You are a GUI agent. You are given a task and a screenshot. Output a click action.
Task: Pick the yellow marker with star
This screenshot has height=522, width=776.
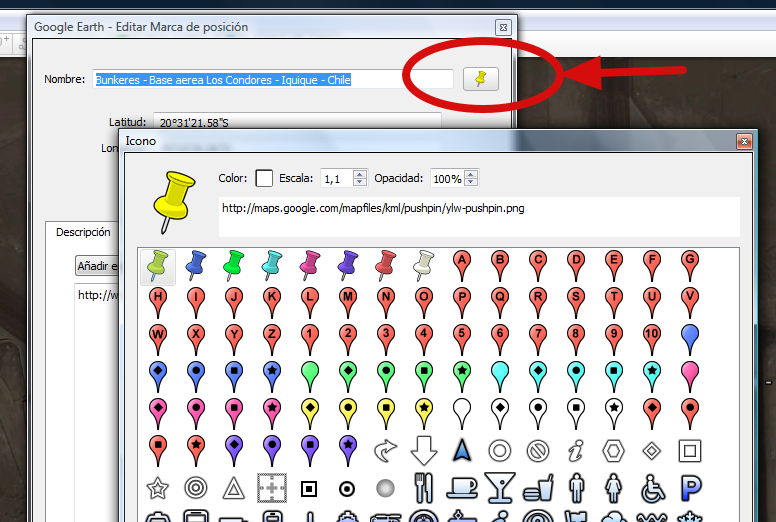[424, 414]
